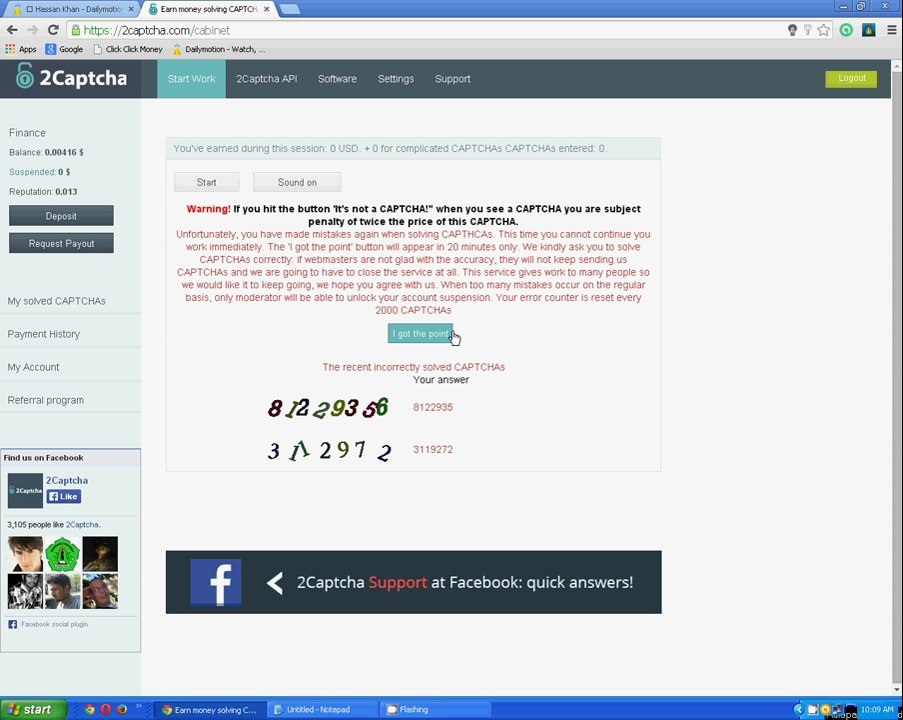903x720 pixels.
Task: Open the Software menu item
Action: [337, 79]
